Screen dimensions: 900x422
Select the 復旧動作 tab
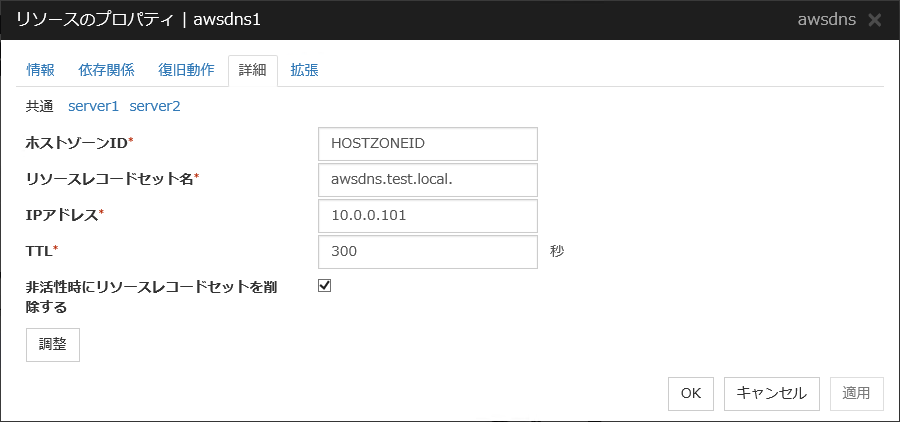tap(186, 70)
